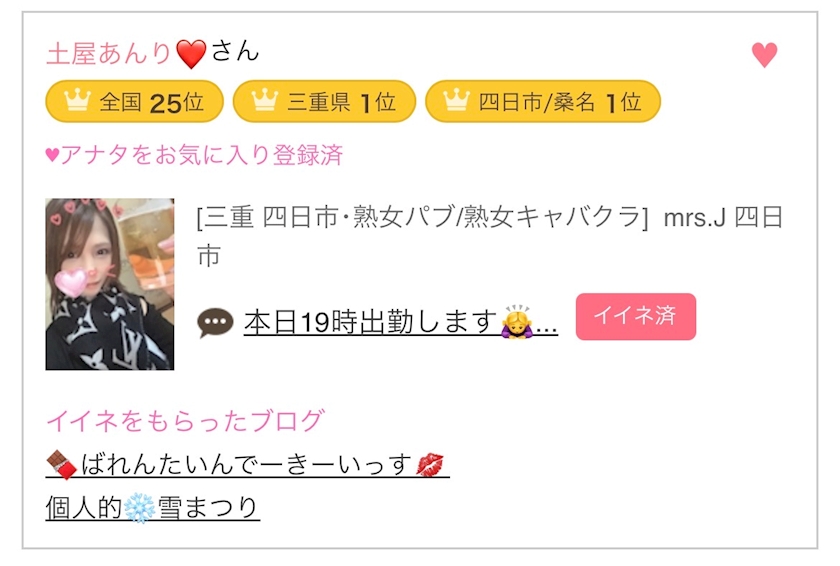Click the crown icon in 三重県 badge
840x566 pixels.
pos(265,100)
